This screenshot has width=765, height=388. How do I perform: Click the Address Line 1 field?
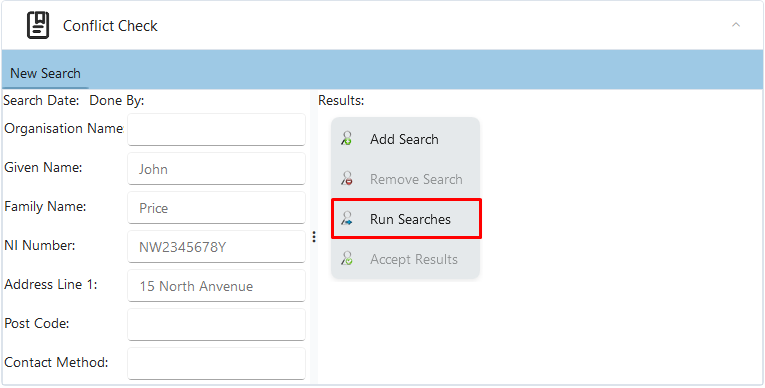pyautogui.click(x=217, y=286)
